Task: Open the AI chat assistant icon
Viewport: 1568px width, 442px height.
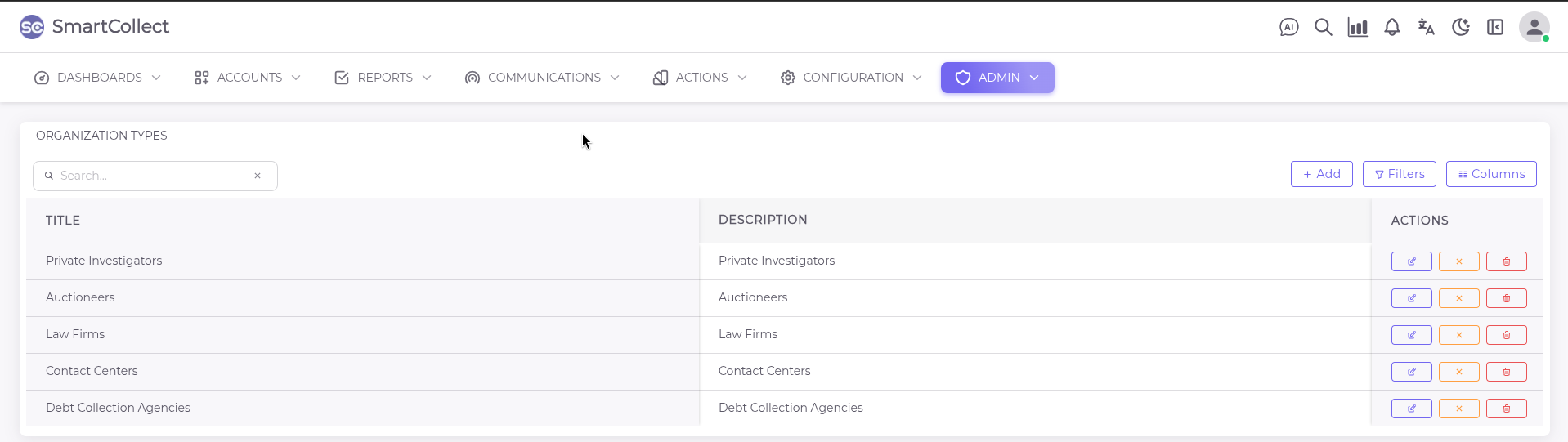Action: [x=1288, y=27]
